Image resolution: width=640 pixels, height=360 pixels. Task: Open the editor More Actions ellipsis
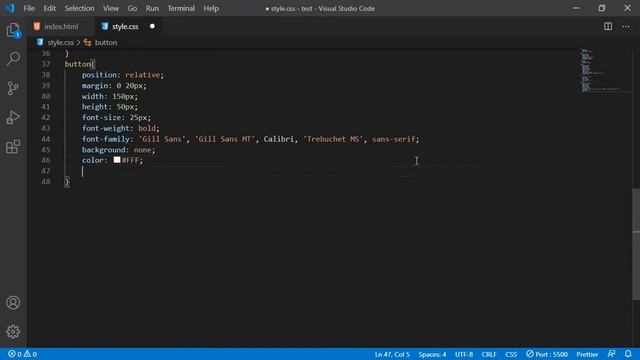pyautogui.click(x=626, y=27)
